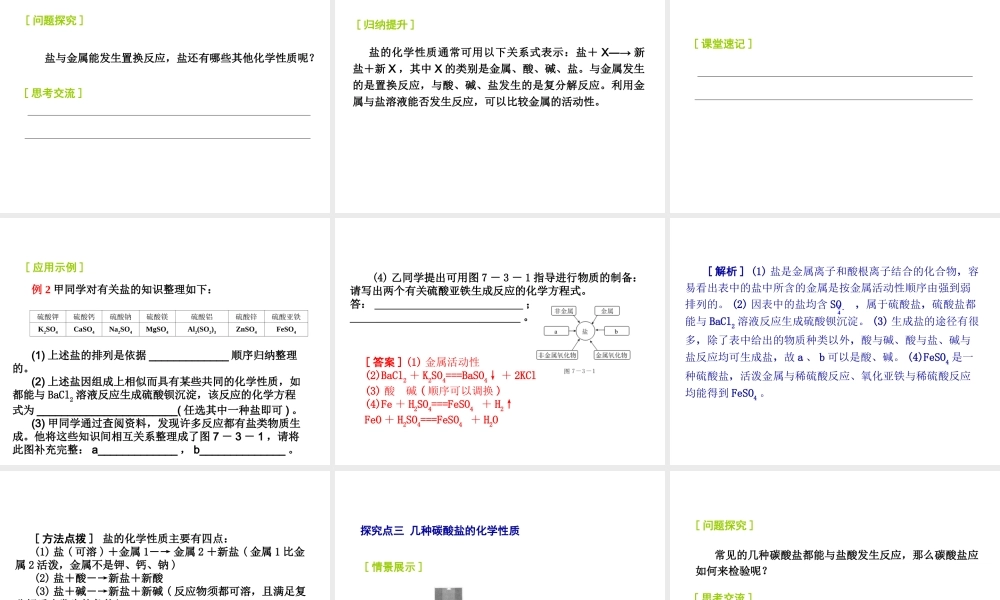
Task: Click the 方法点拨 heading
Action: coord(64,539)
